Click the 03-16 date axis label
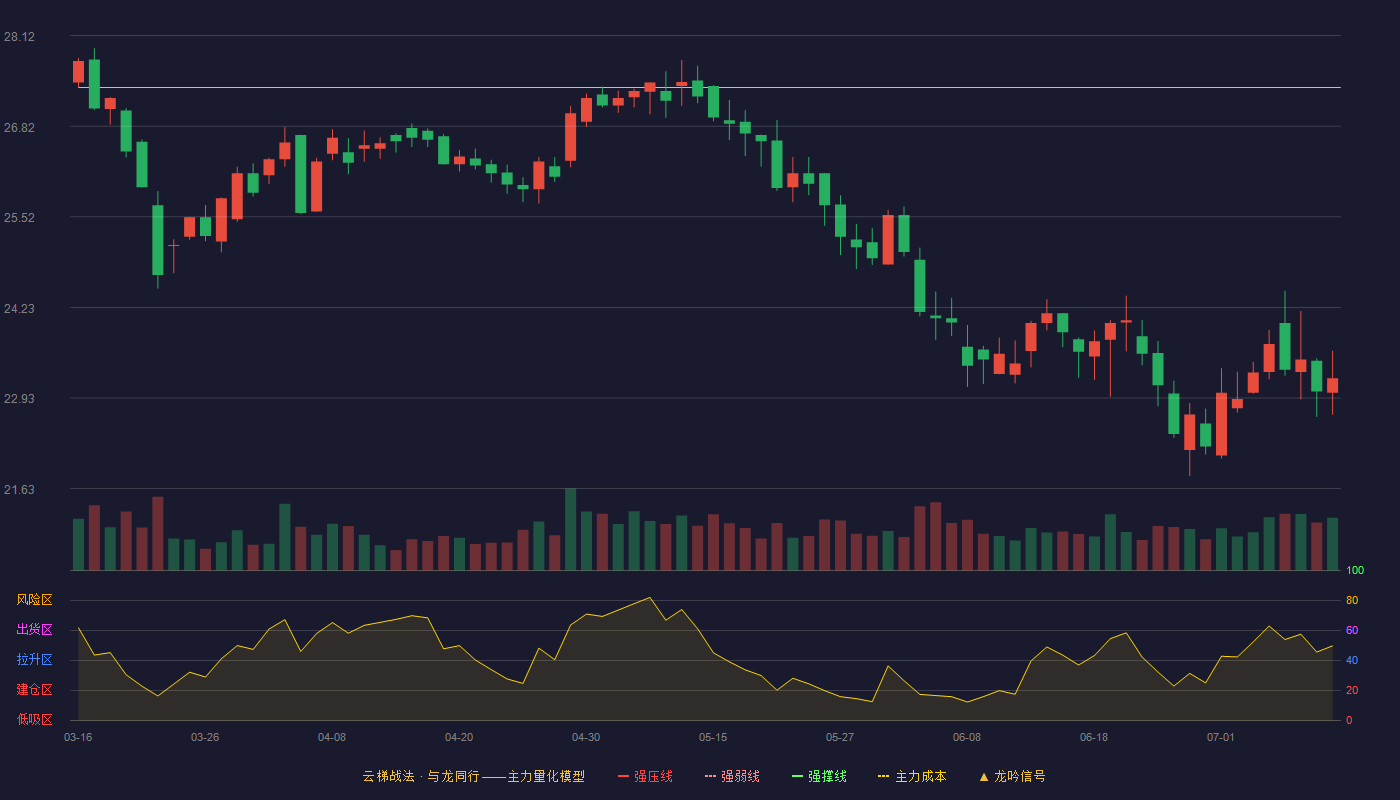The width and height of the screenshot is (1400, 800). [x=78, y=737]
